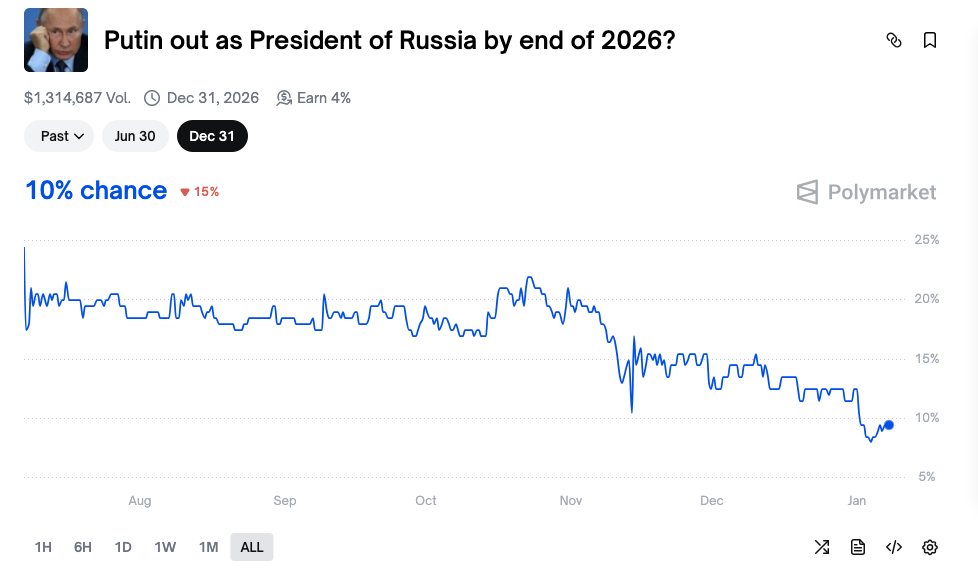The height and width of the screenshot is (586, 978).
Task: Select the Dec 31 outcome tab
Action: tap(212, 136)
